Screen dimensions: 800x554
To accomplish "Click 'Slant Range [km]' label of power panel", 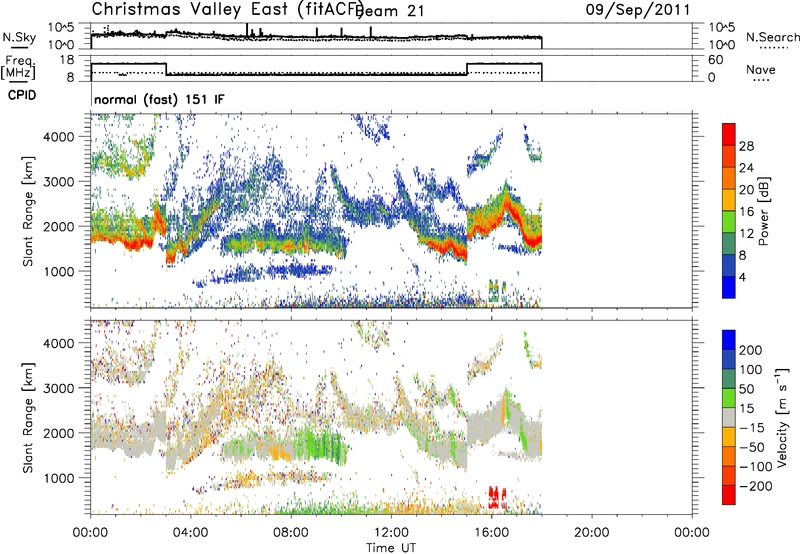I will click(x=28, y=212).
